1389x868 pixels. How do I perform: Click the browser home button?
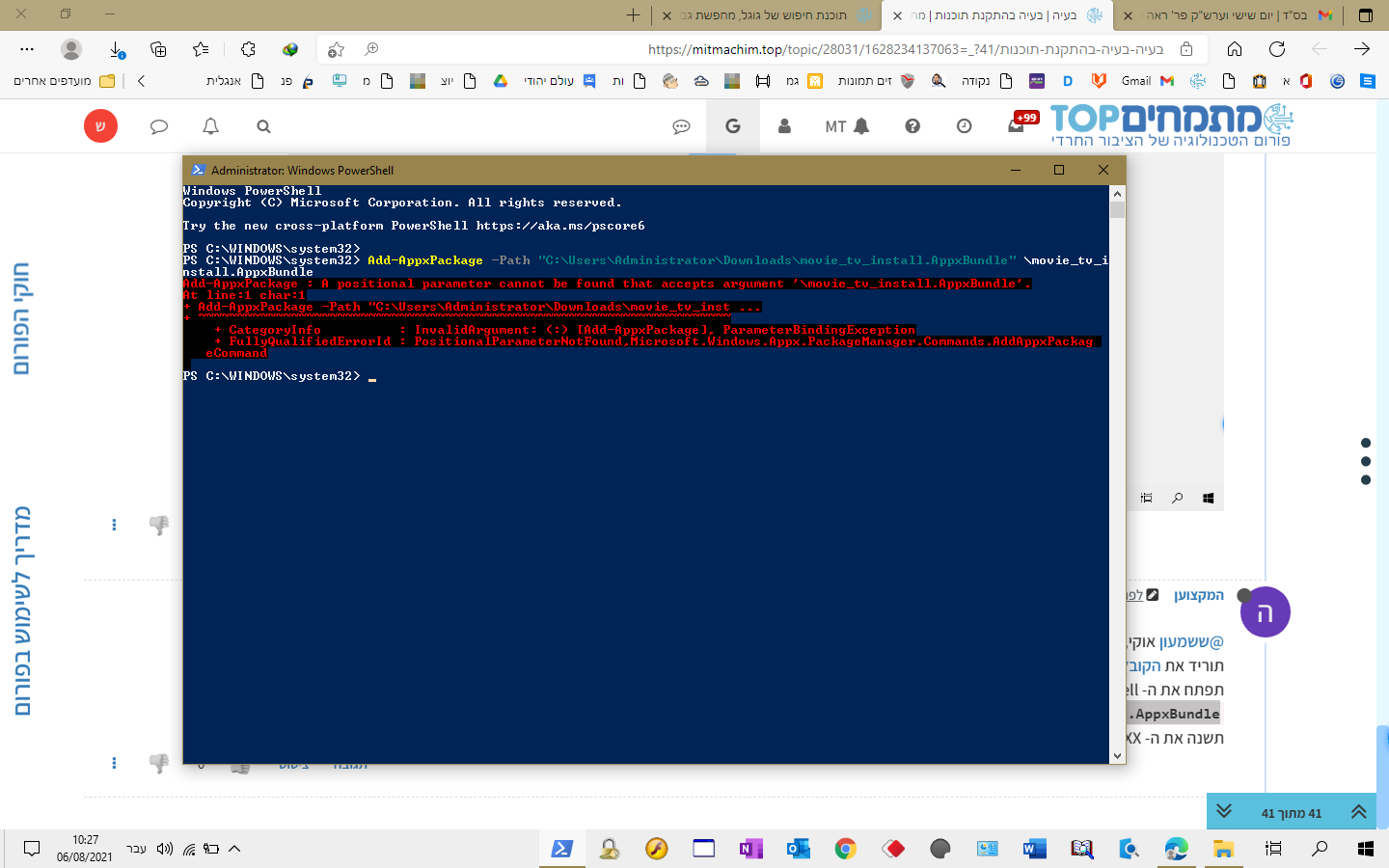click(x=1235, y=49)
